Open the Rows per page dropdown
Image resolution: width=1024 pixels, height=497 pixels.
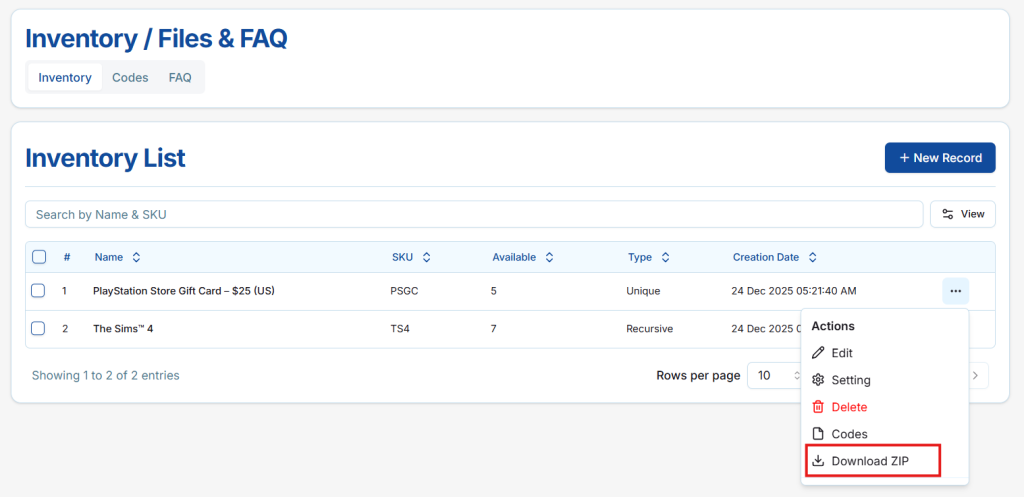point(776,376)
